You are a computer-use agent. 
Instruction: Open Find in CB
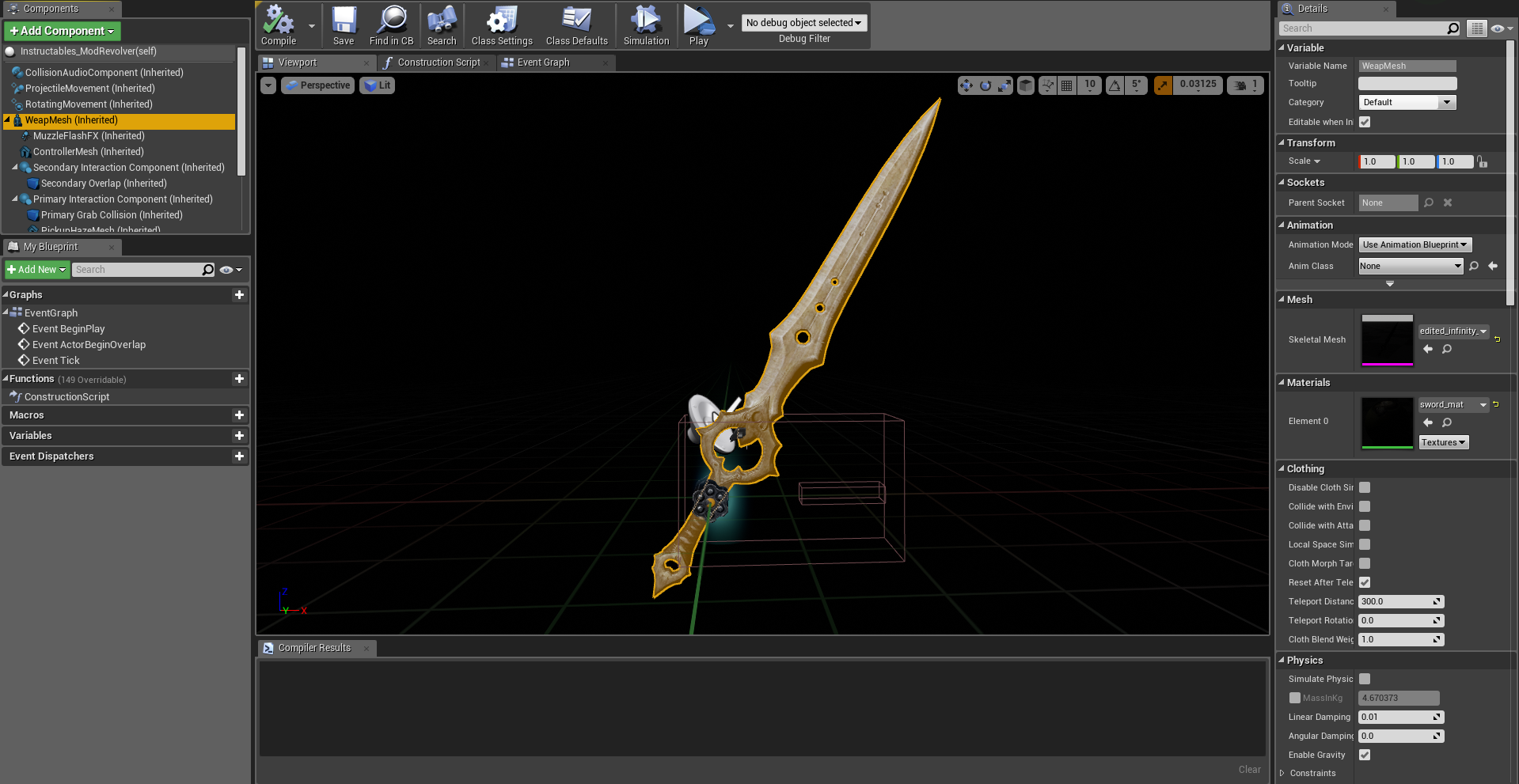coord(391,25)
